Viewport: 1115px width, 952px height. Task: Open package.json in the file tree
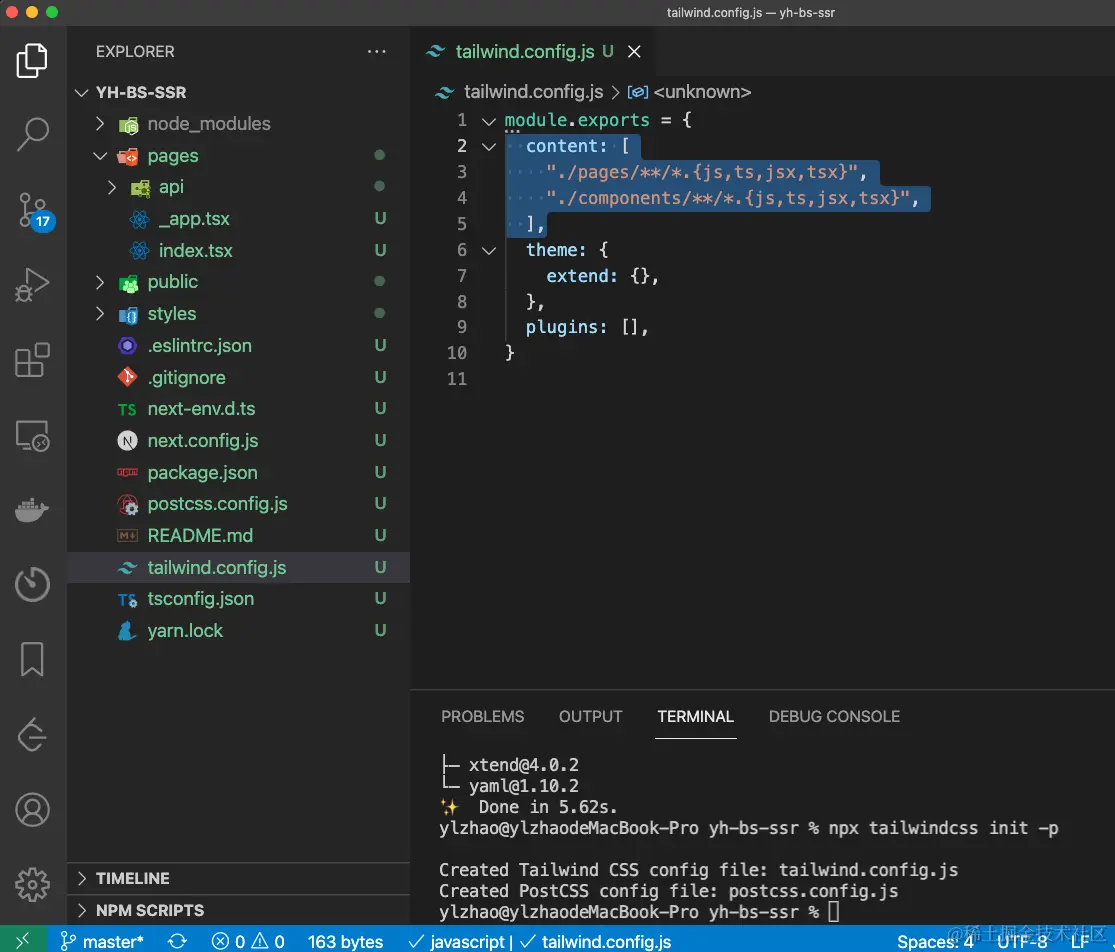202,473
